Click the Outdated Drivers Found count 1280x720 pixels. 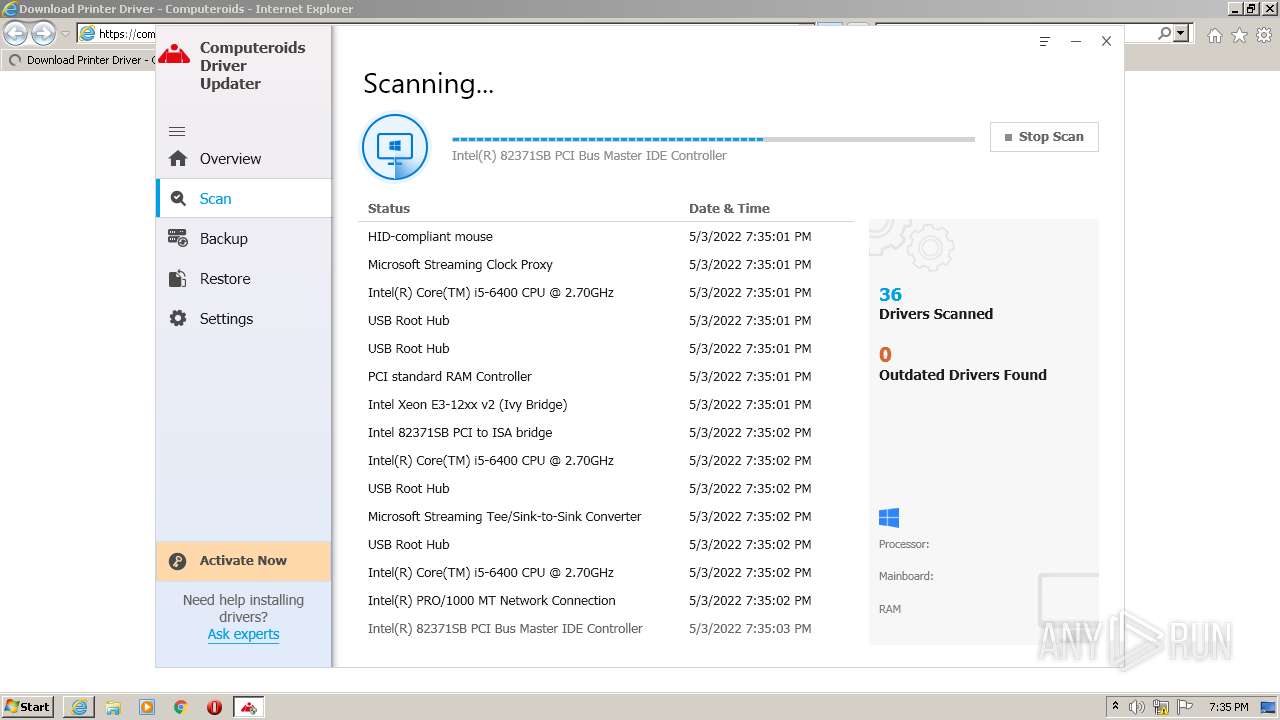(x=885, y=354)
